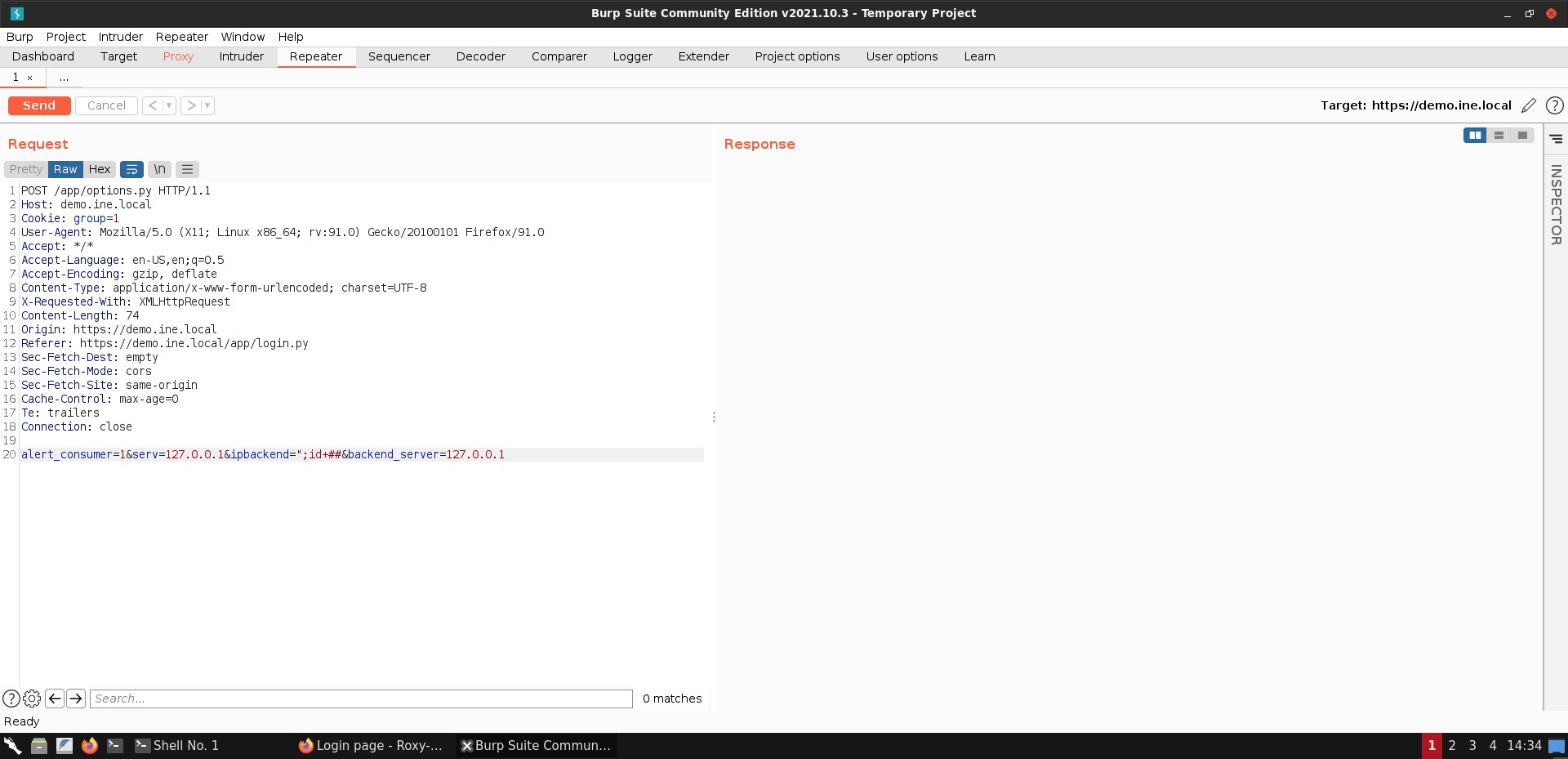Cancel the current request
This screenshot has height=759, width=1568.
(105, 105)
